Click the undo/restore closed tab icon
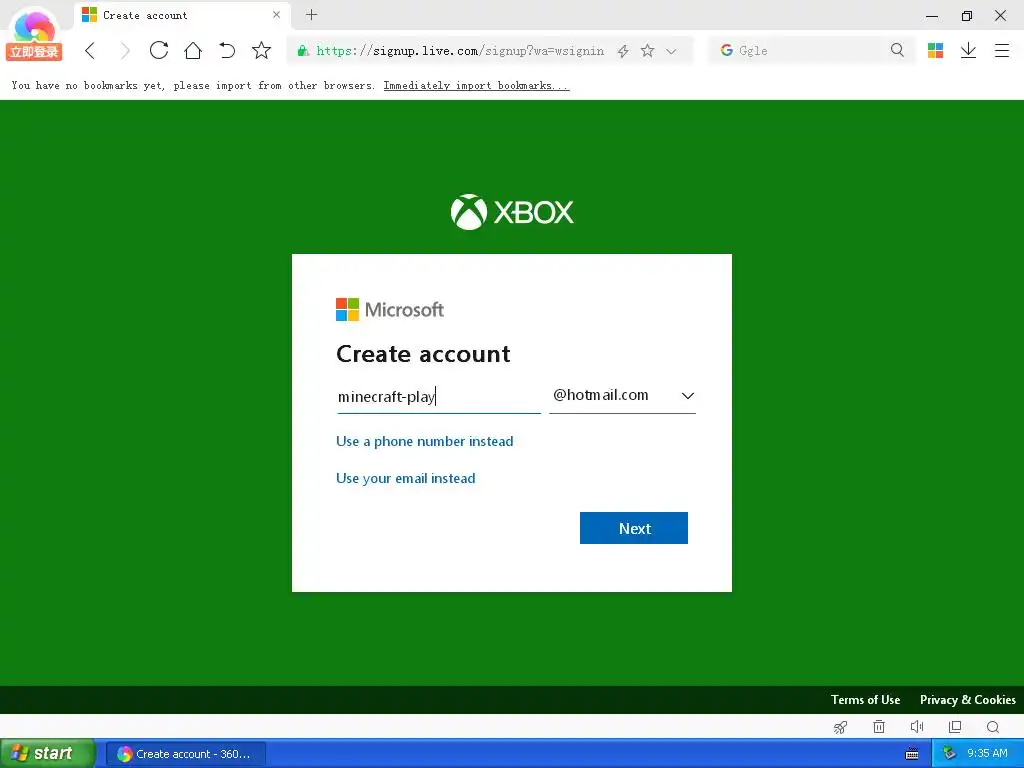 click(227, 50)
